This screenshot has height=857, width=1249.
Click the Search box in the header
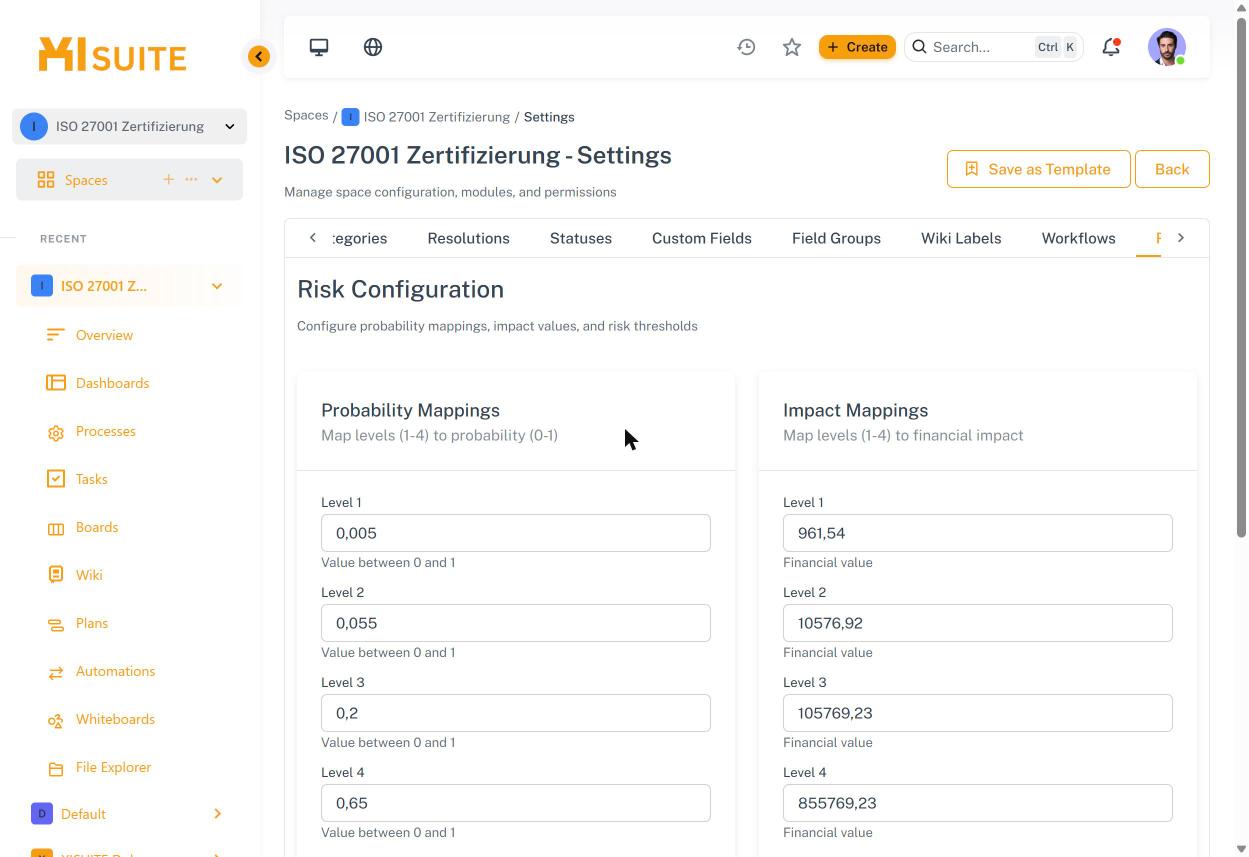(994, 47)
